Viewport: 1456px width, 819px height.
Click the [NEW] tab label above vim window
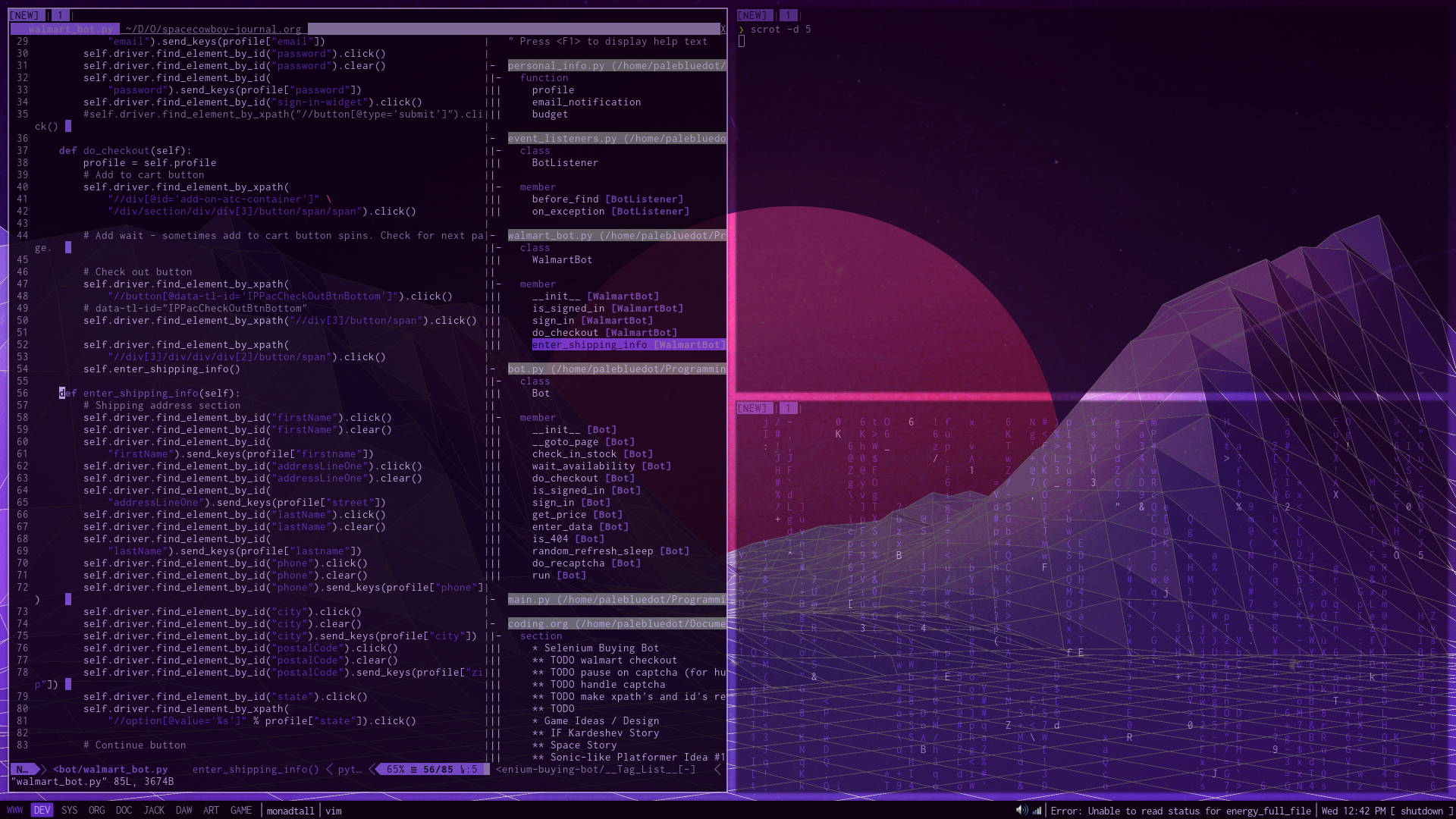24,15
